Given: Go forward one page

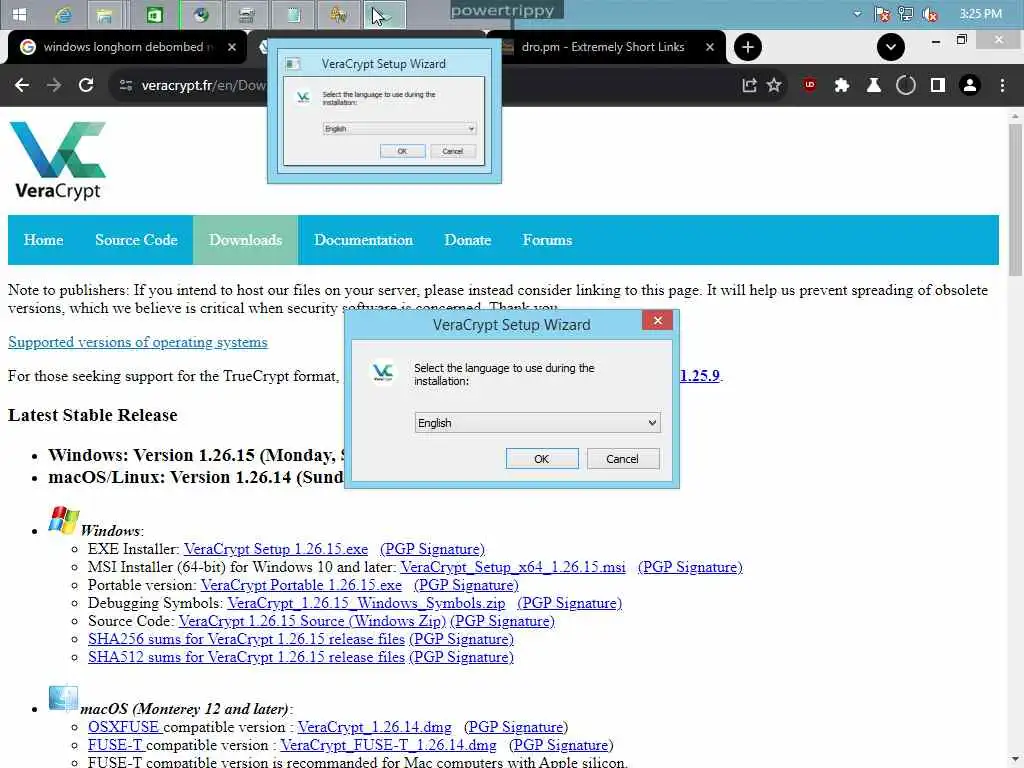Looking at the screenshot, I should 54,85.
